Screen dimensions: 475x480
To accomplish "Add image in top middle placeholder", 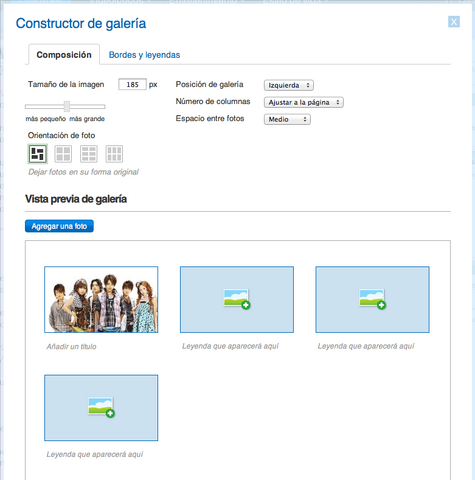I will point(237,299).
